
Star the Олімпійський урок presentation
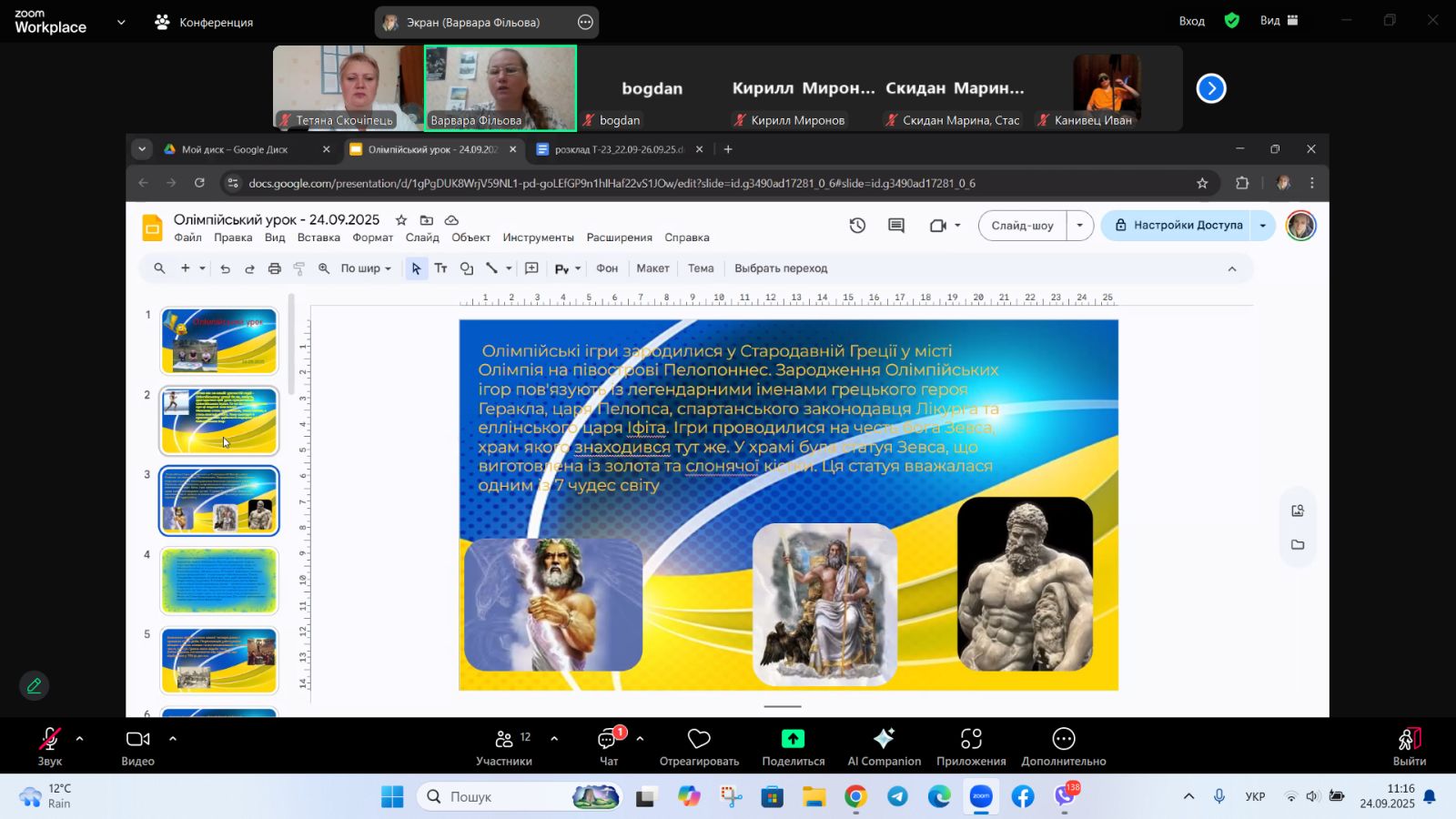[400, 220]
